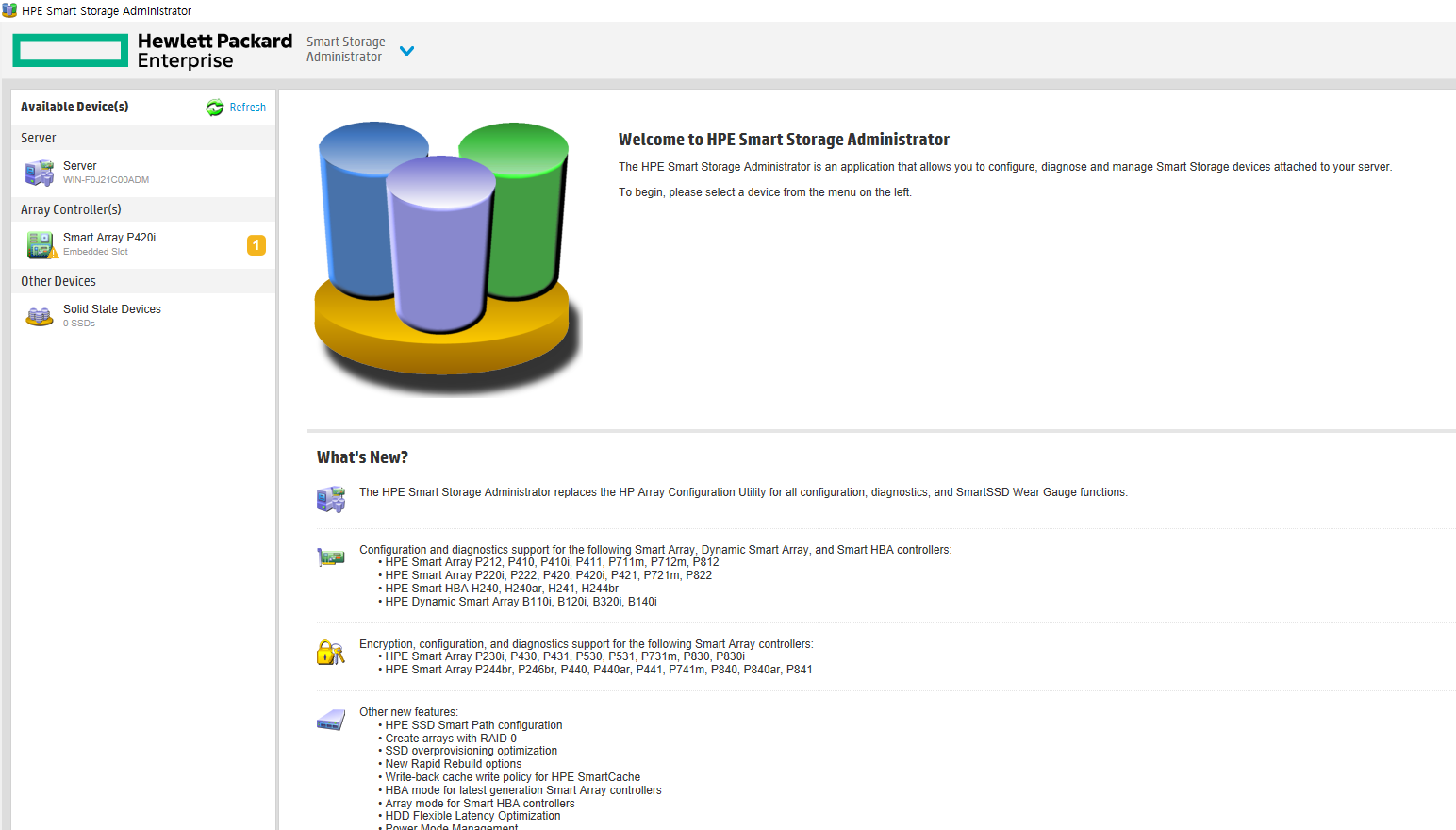Click the orange alert badge showing 1

click(256, 245)
